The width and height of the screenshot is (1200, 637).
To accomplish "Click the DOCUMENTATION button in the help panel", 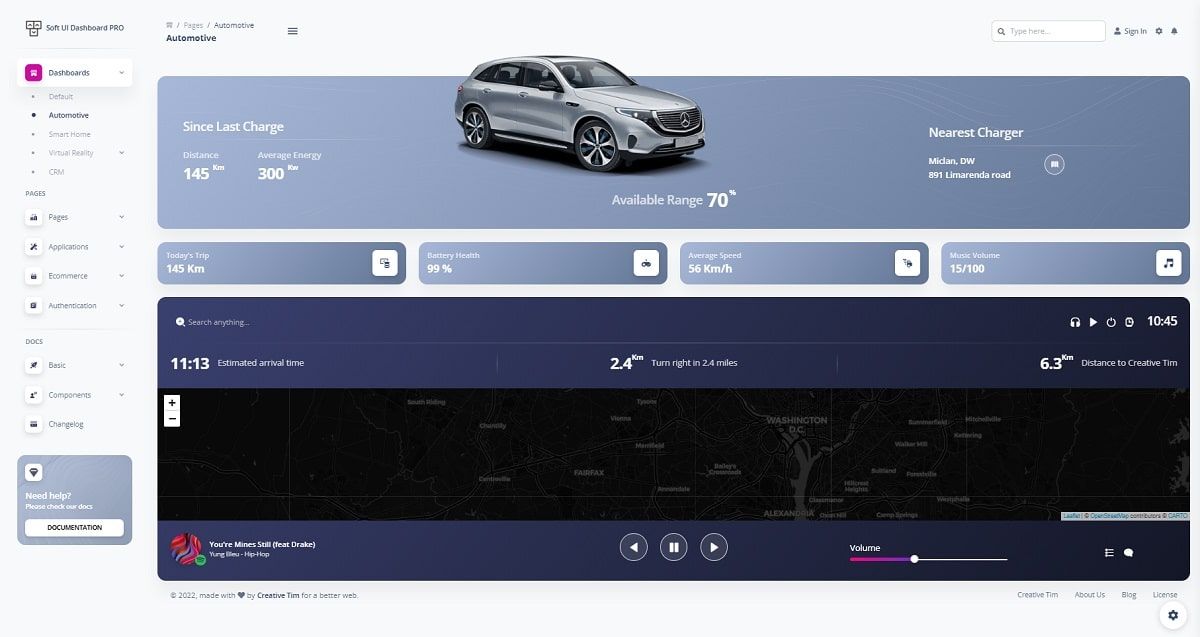I will point(74,527).
